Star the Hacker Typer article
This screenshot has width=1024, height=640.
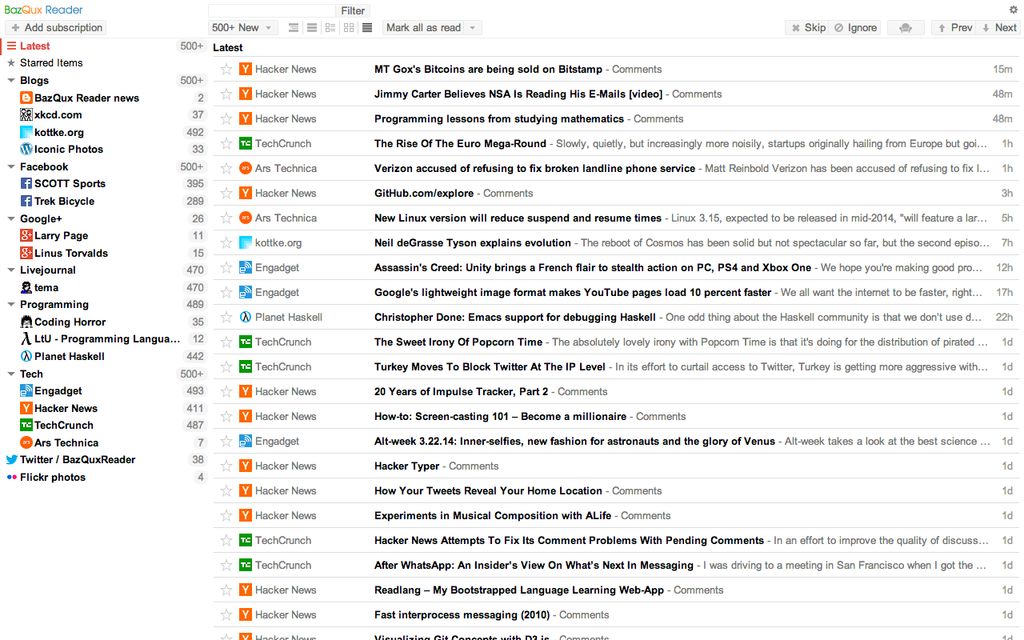point(225,465)
